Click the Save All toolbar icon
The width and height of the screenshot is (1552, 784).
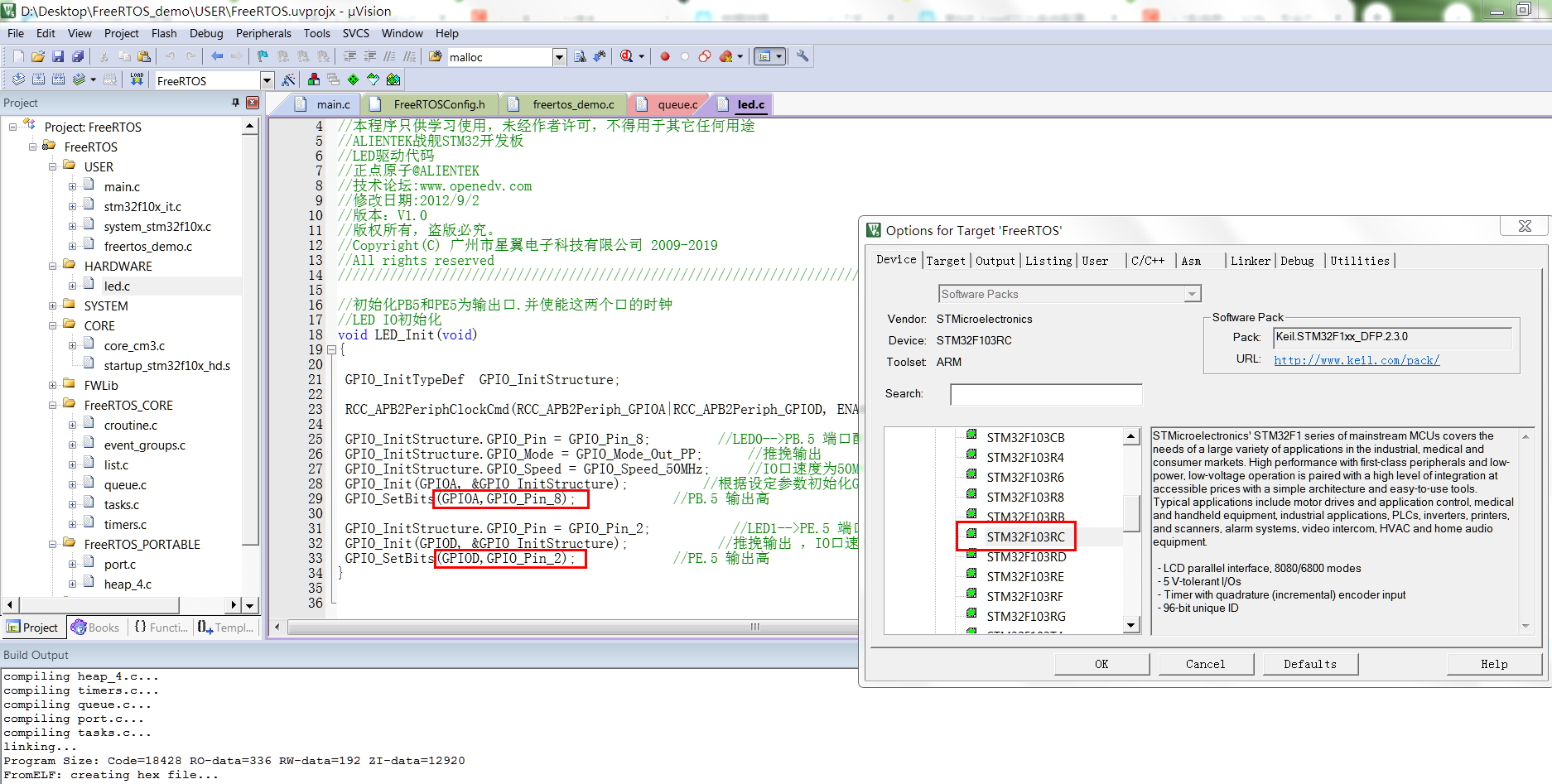coord(78,56)
